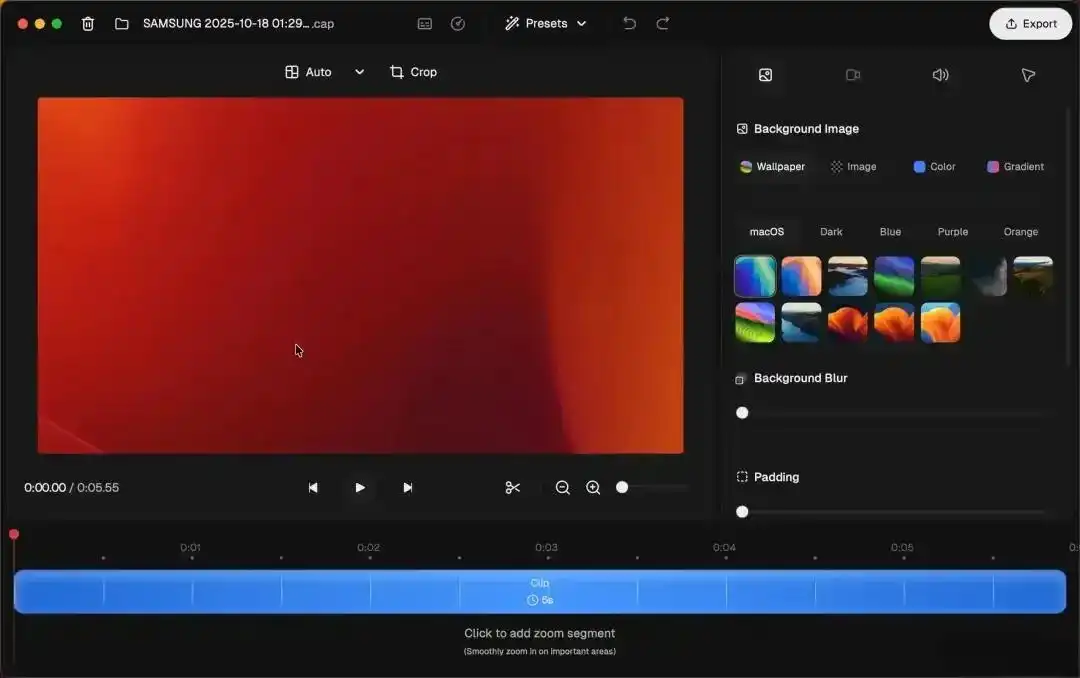Click the Crop button
This screenshot has height=678, width=1080.
tap(413, 72)
